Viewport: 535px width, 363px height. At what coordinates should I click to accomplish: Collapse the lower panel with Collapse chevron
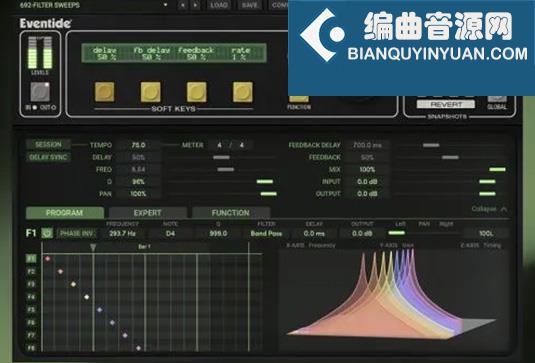pyautogui.click(x=489, y=208)
